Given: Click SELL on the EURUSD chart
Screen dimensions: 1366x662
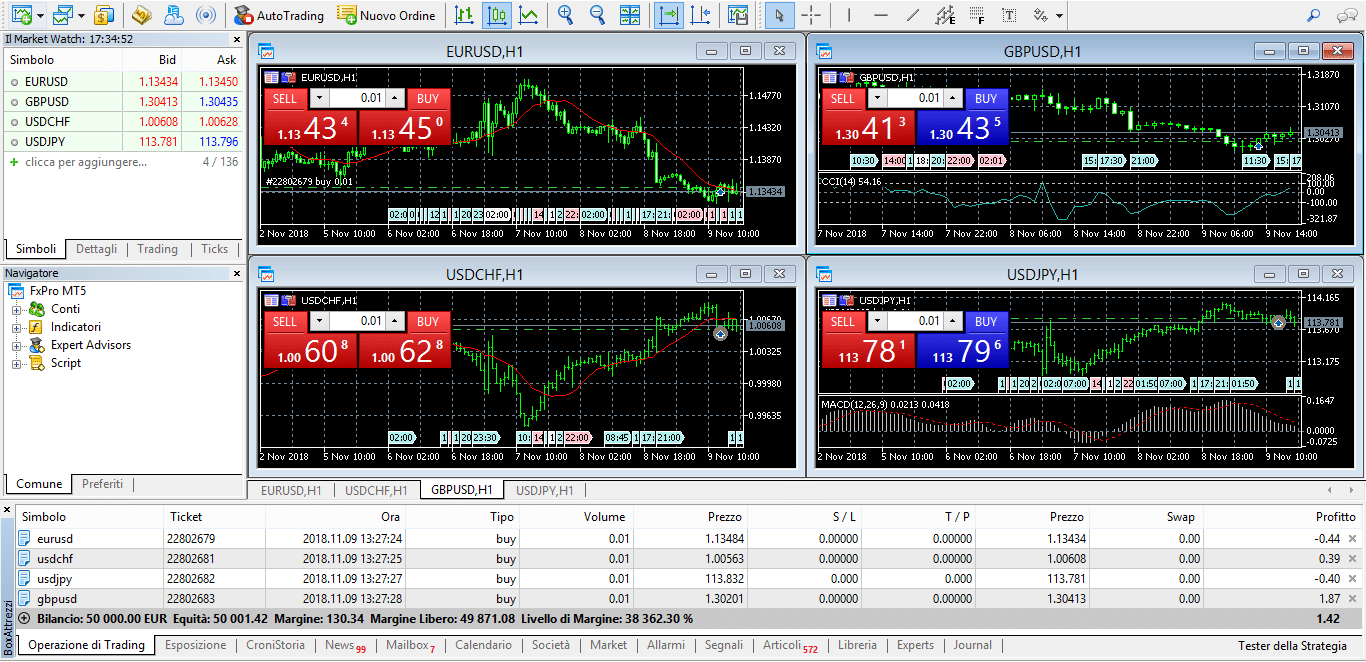Looking at the screenshot, I should pyautogui.click(x=285, y=98).
